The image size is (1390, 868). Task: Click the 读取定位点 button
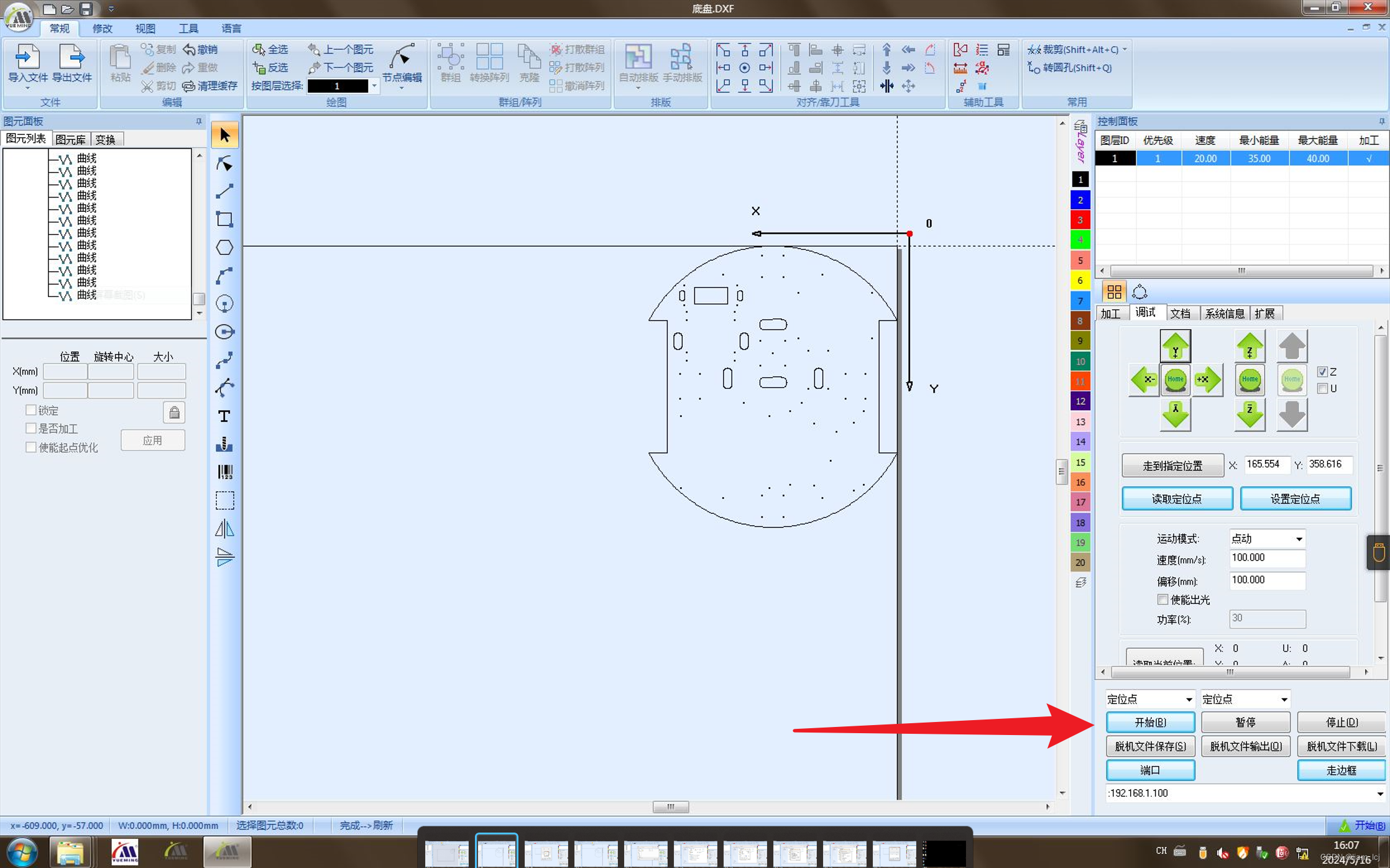[x=1177, y=498]
